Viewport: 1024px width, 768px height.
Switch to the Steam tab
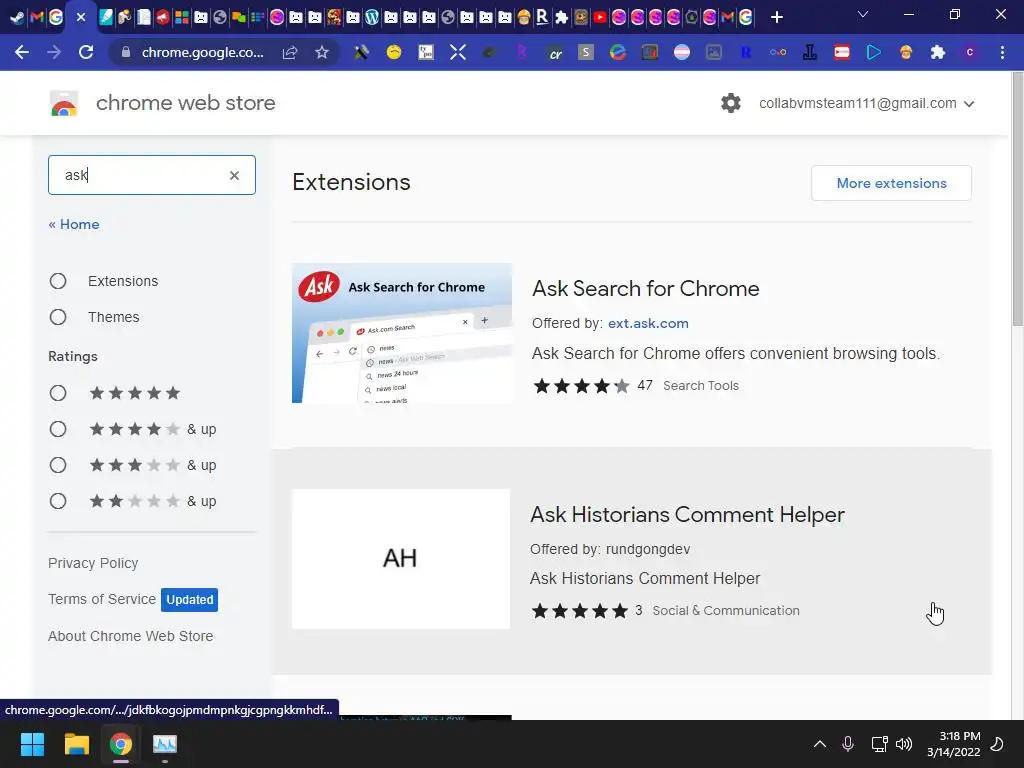click(x=18, y=17)
